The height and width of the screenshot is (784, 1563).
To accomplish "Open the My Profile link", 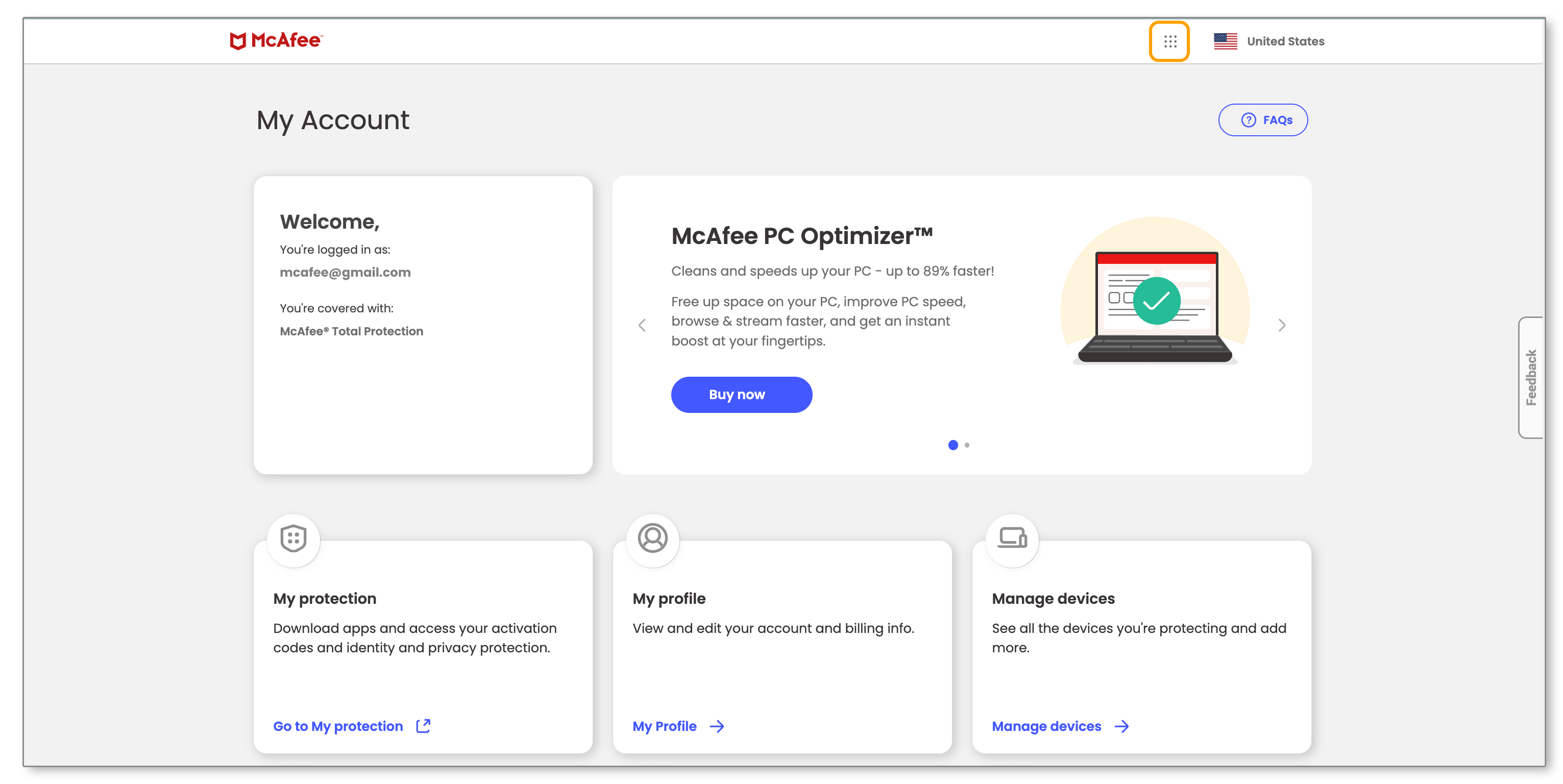I will [x=665, y=726].
